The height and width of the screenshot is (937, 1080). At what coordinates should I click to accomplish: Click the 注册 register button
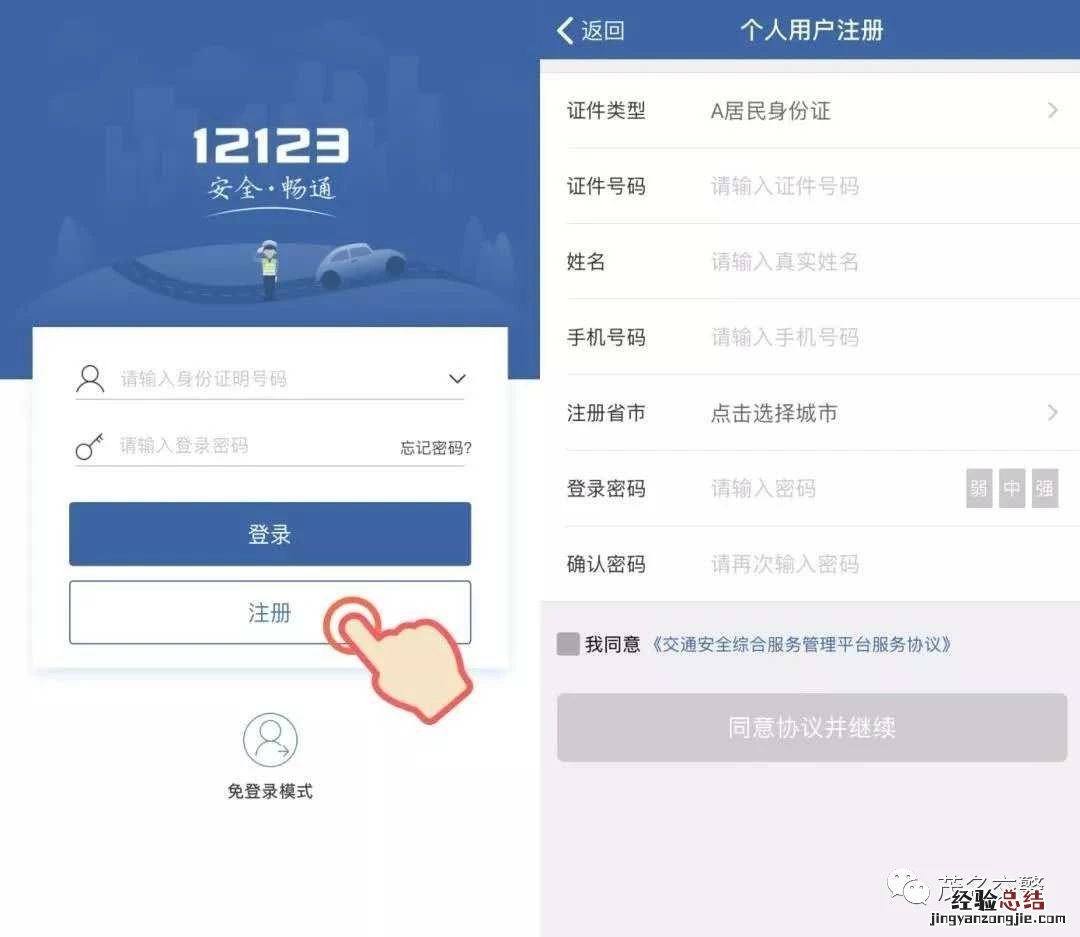pos(270,612)
